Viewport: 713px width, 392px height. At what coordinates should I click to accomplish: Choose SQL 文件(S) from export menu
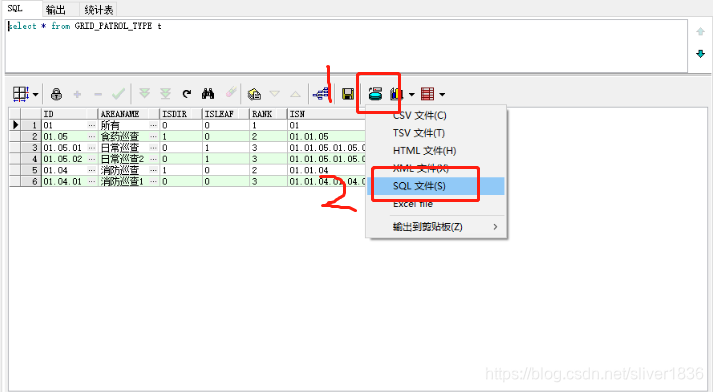[437, 186]
